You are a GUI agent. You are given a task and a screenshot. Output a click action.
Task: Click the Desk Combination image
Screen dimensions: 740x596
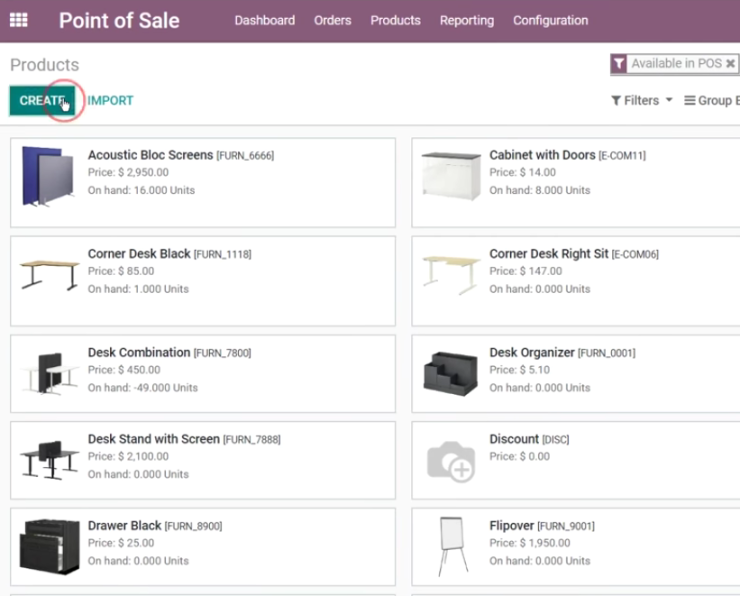click(50, 373)
